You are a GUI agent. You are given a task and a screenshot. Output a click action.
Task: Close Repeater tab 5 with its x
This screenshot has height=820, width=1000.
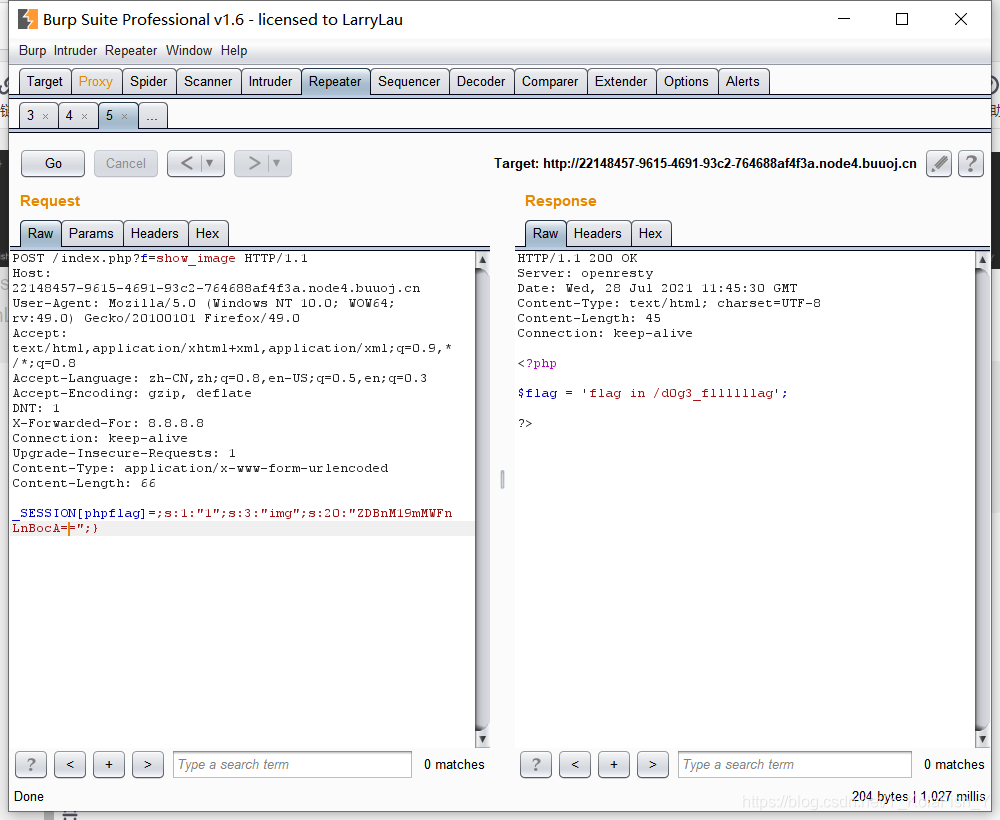124,116
